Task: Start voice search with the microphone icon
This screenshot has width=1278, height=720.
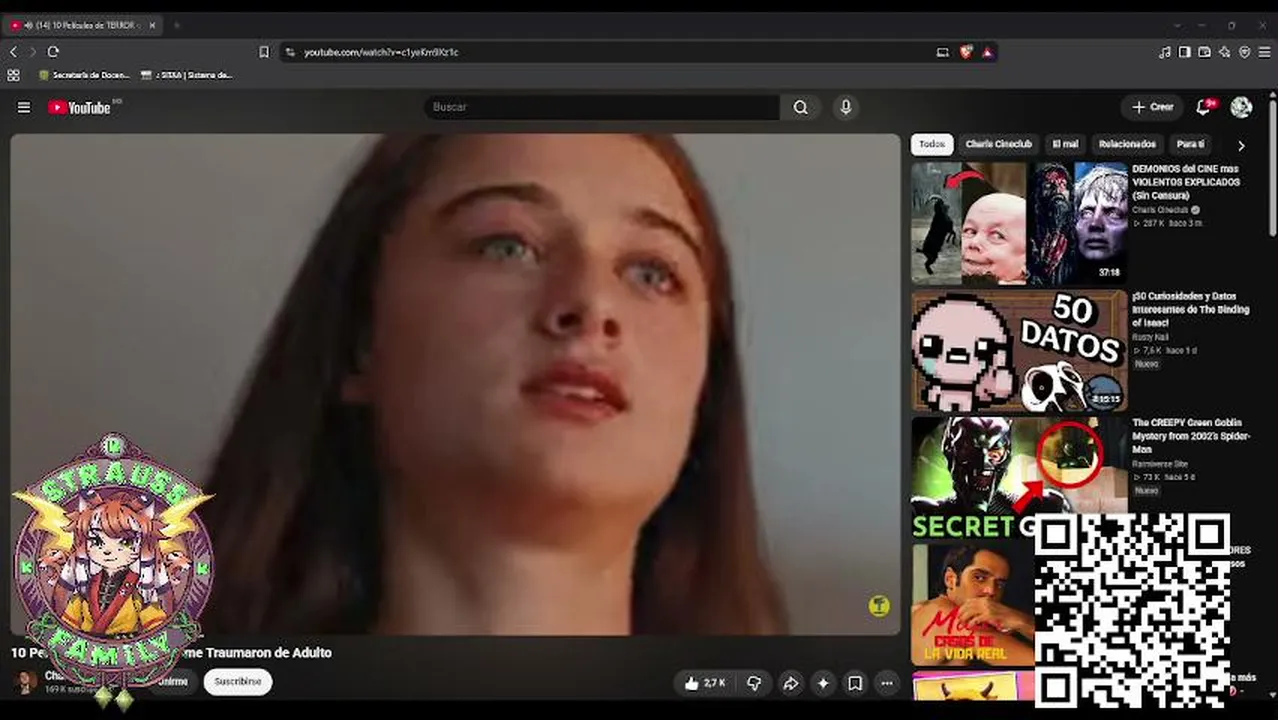Action: click(x=846, y=107)
